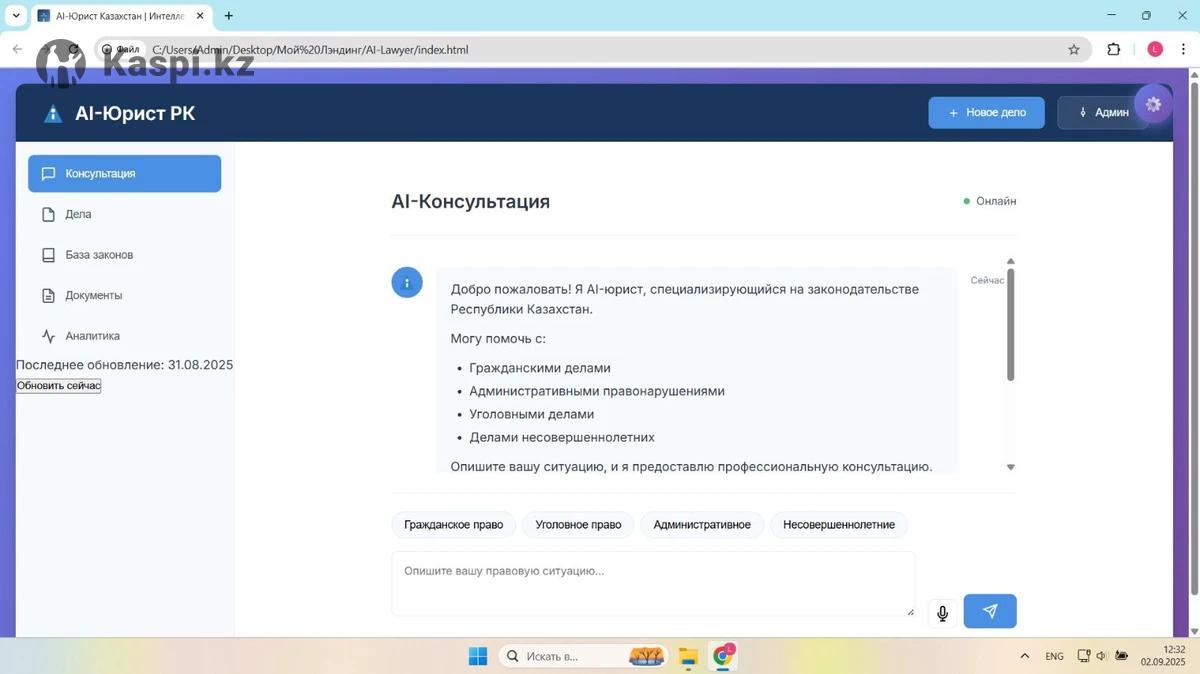1200x674 pixels.
Task: Open База законов in the sidebar
Action: pos(98,255)
